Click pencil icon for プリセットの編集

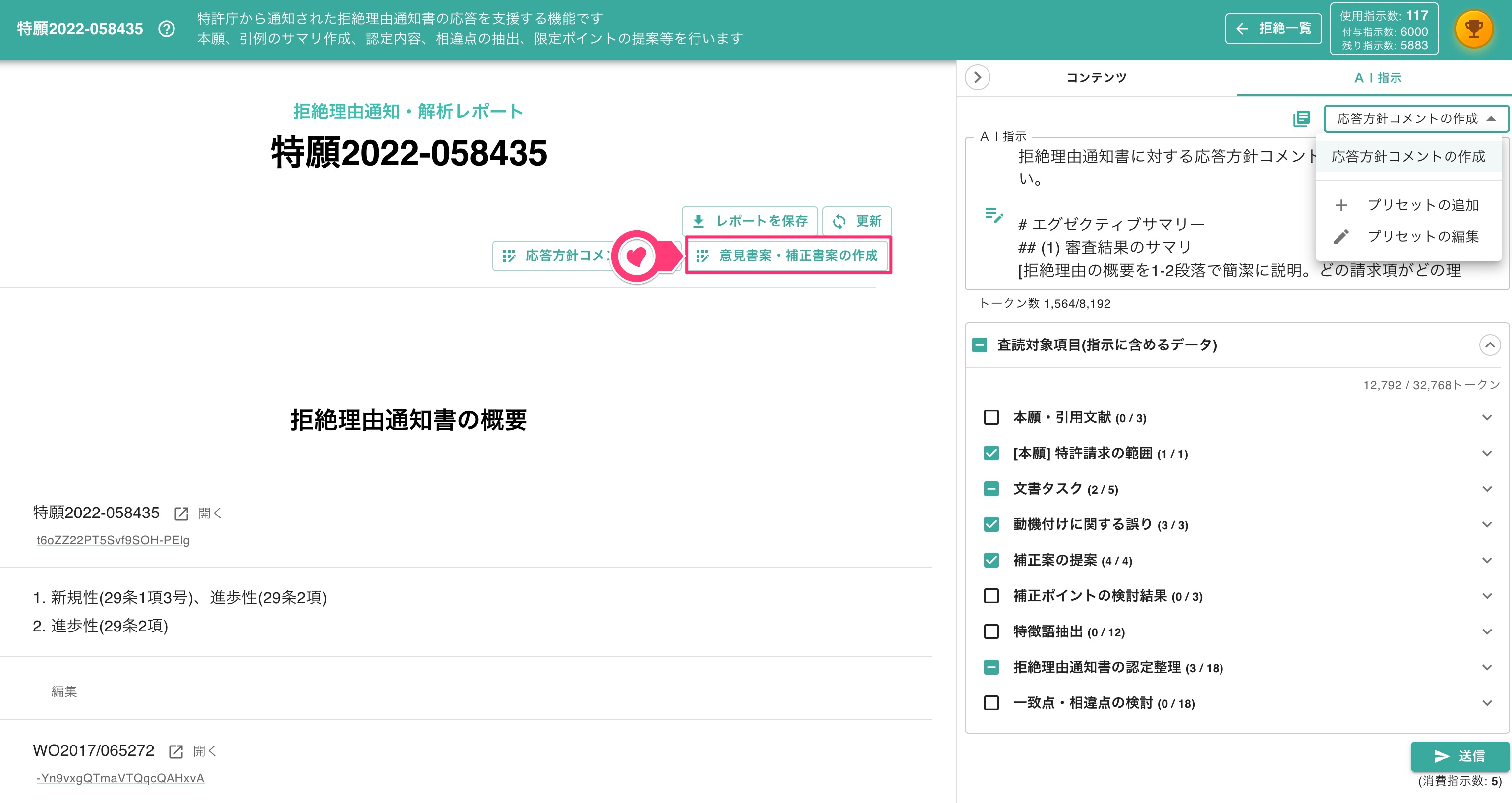tap(1341, 236)
